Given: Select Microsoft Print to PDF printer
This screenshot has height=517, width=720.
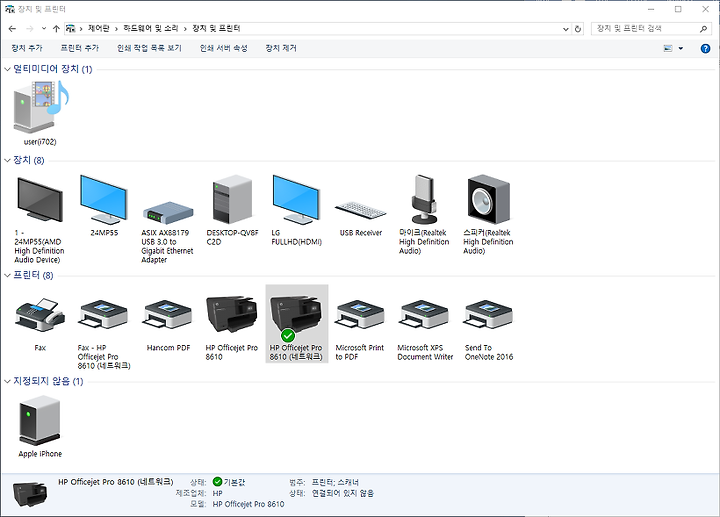Looking at the screenshot, I should [x=360, y=315].
